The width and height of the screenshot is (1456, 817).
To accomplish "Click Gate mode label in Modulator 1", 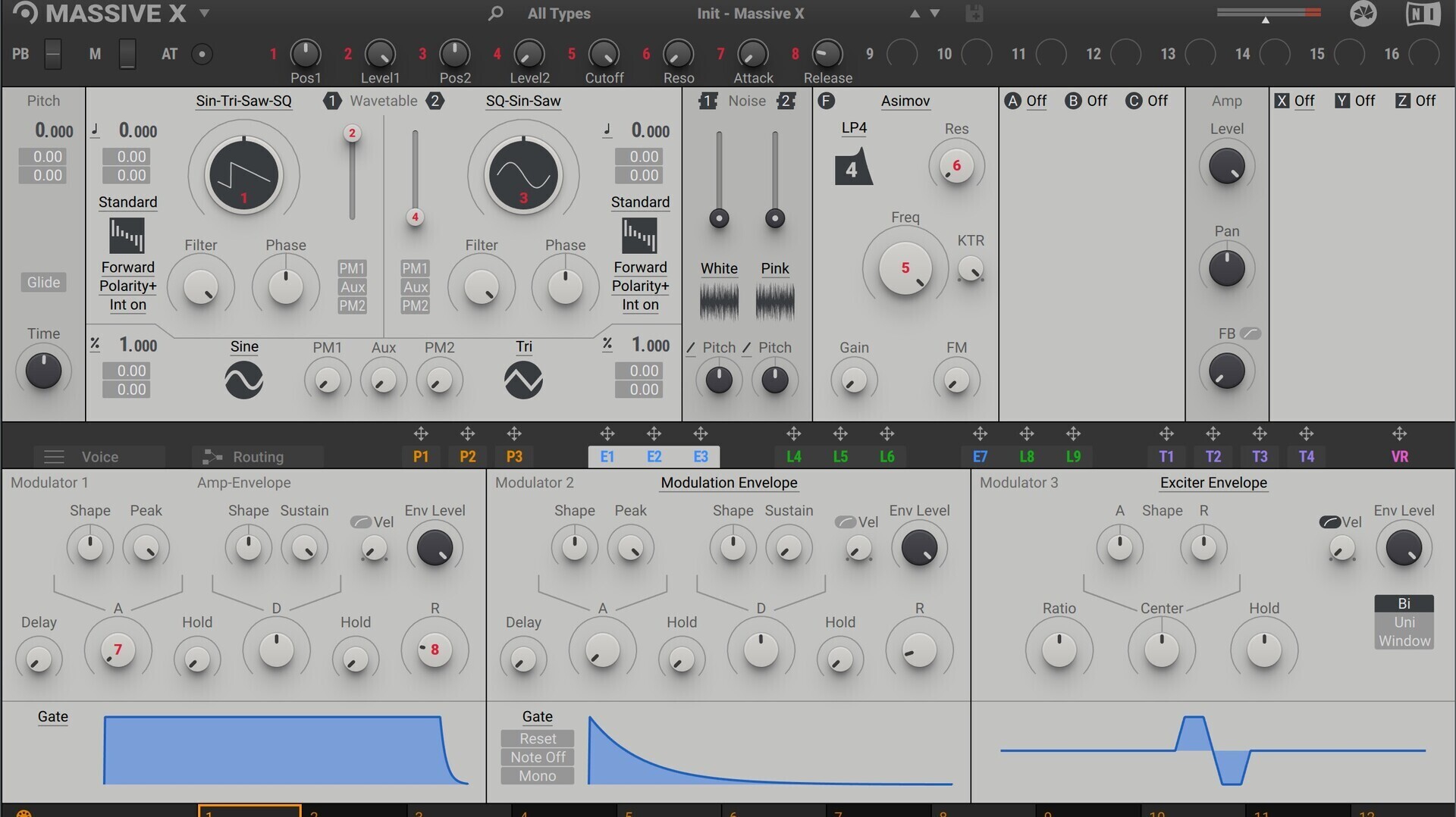I will point(53,717).
